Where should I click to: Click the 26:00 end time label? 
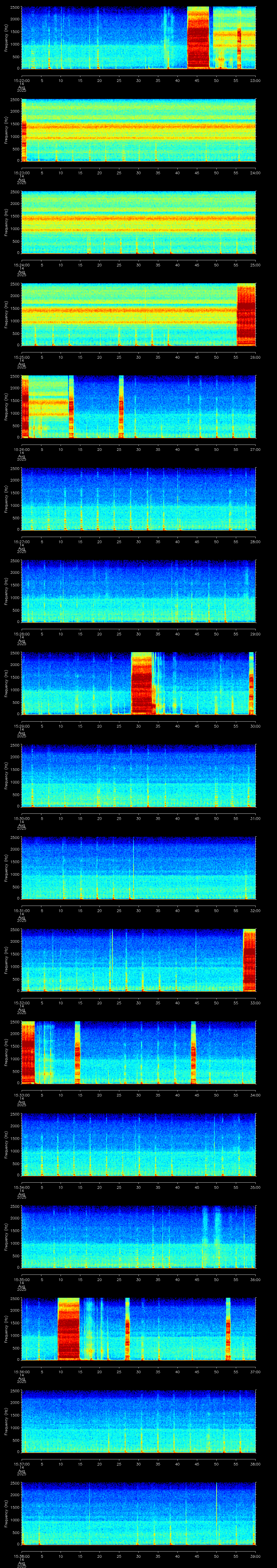coord(255,357)
